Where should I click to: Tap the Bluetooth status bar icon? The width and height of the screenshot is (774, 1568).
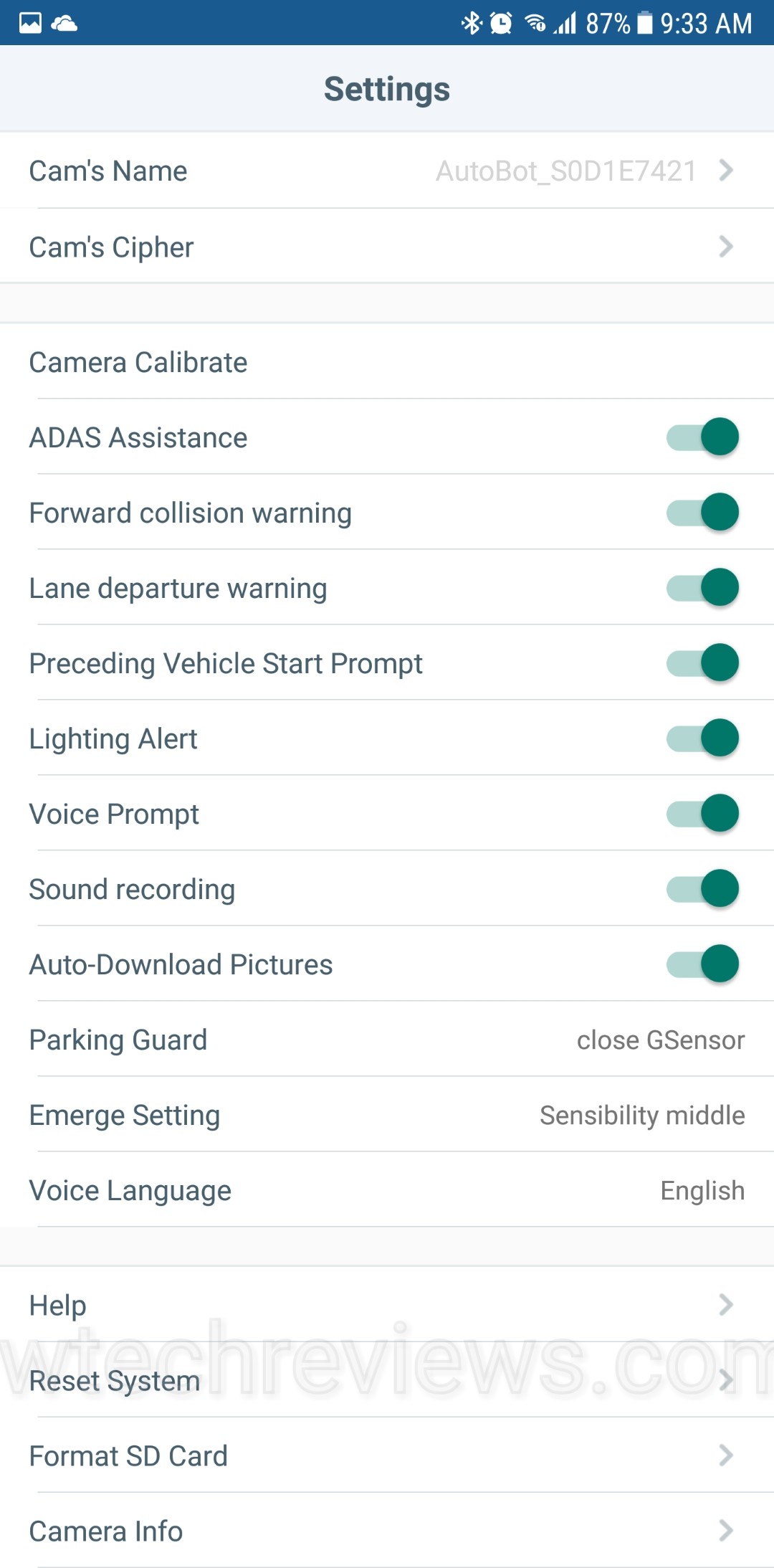[471, 23]
